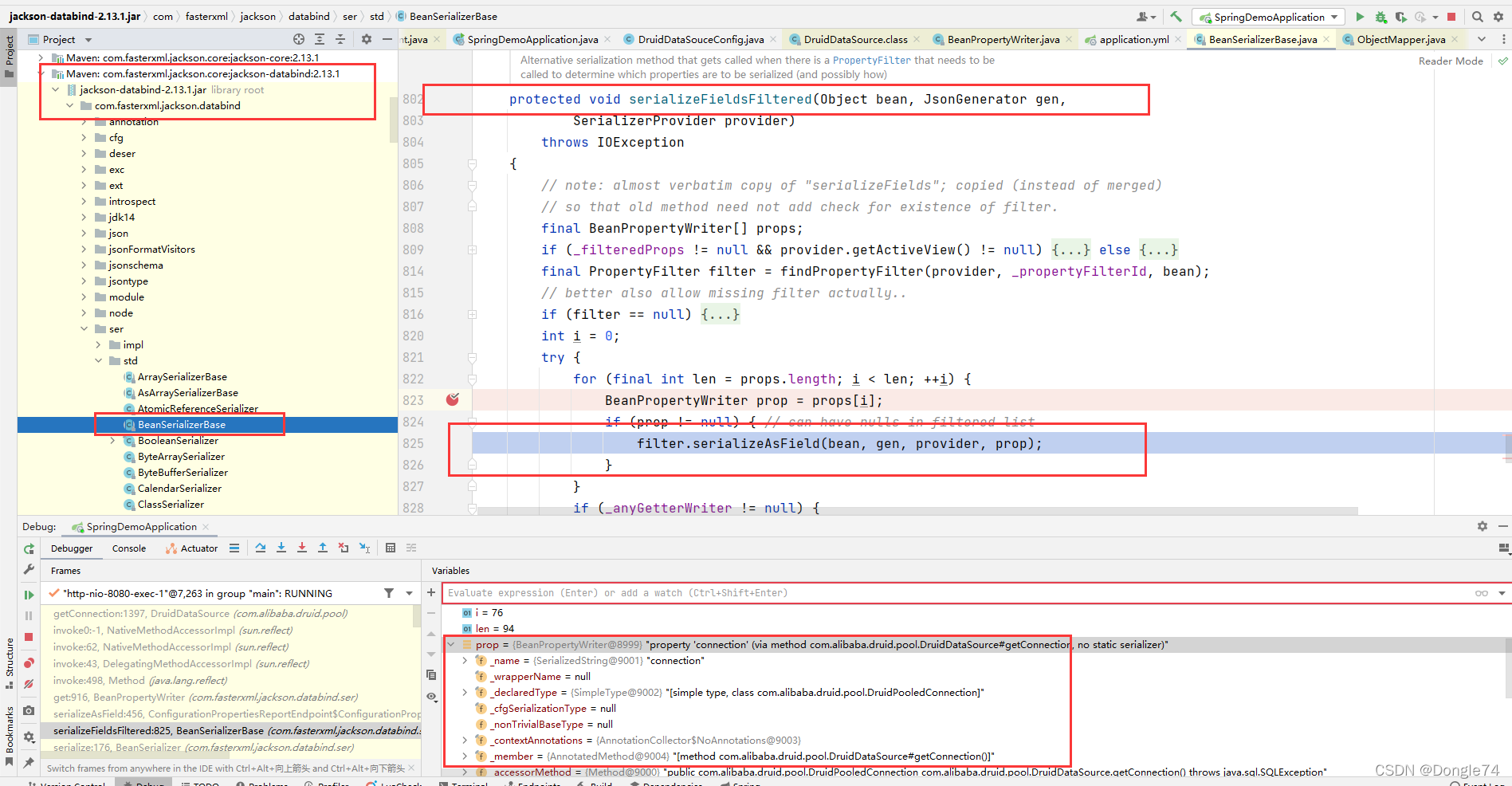This screenshot has width=1512, height=786.
Task: Toggle Mute Breakpoints in debug sidebar
Action: [x=29, y=684]
